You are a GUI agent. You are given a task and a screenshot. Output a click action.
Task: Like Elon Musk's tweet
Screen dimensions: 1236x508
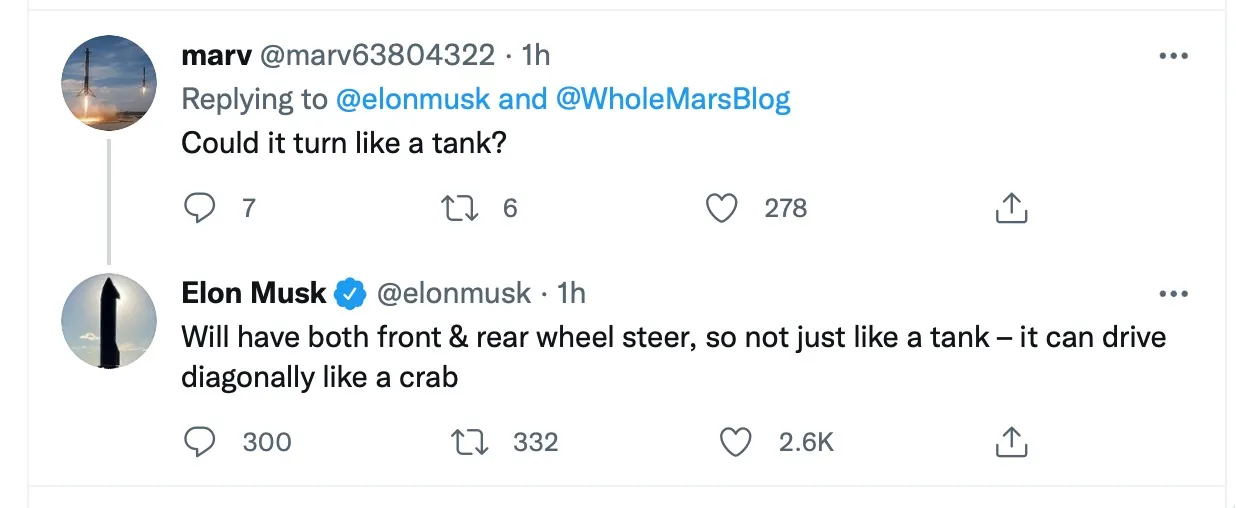pos(736,442)
